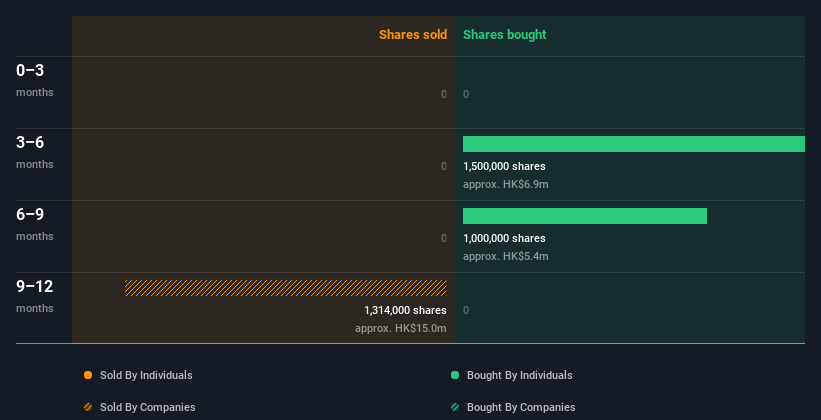Click the 1,500,000 shares value
821x420 pixels.
[504, 166]
